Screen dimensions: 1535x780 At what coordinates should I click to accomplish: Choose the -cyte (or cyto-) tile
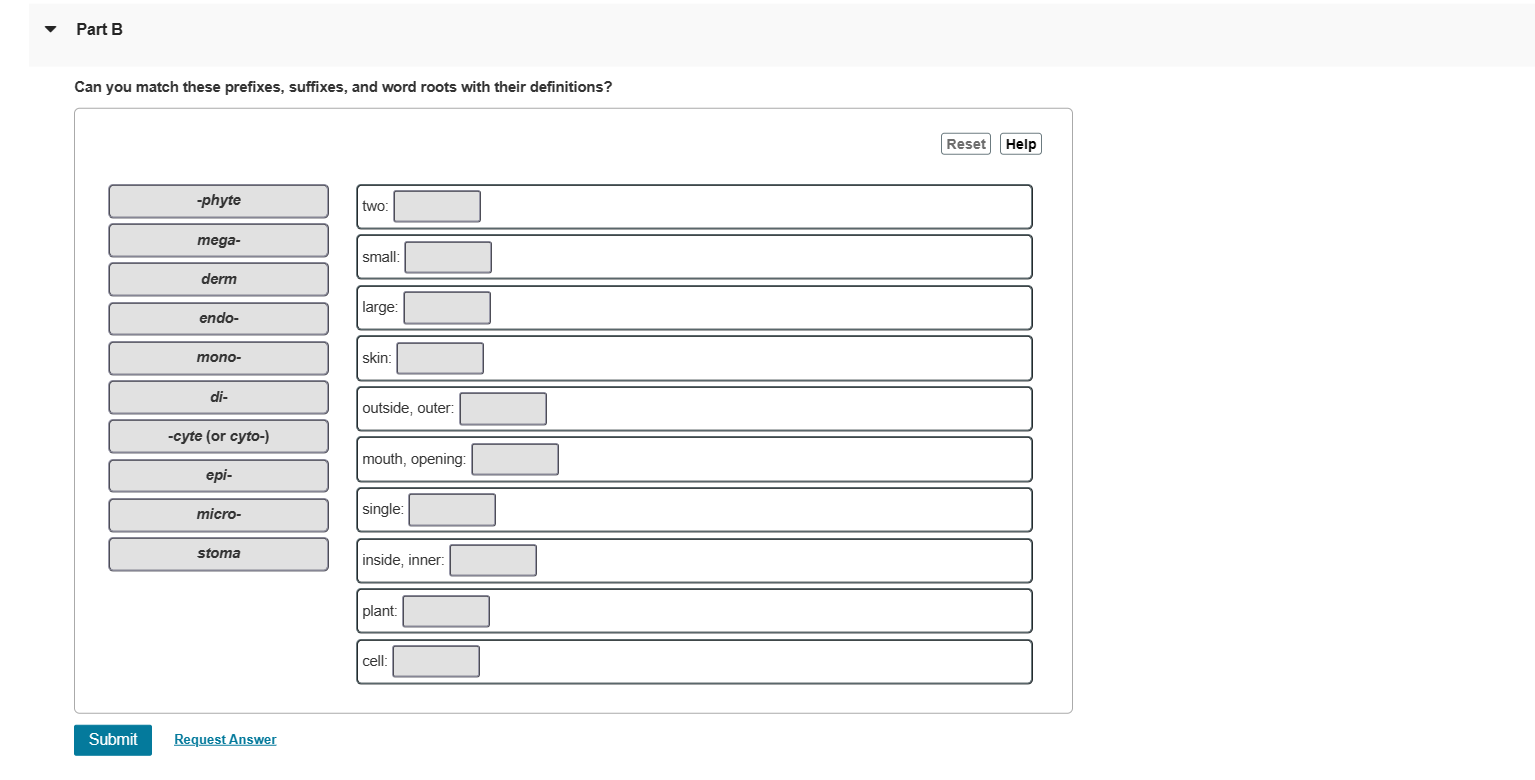point(219,436)
